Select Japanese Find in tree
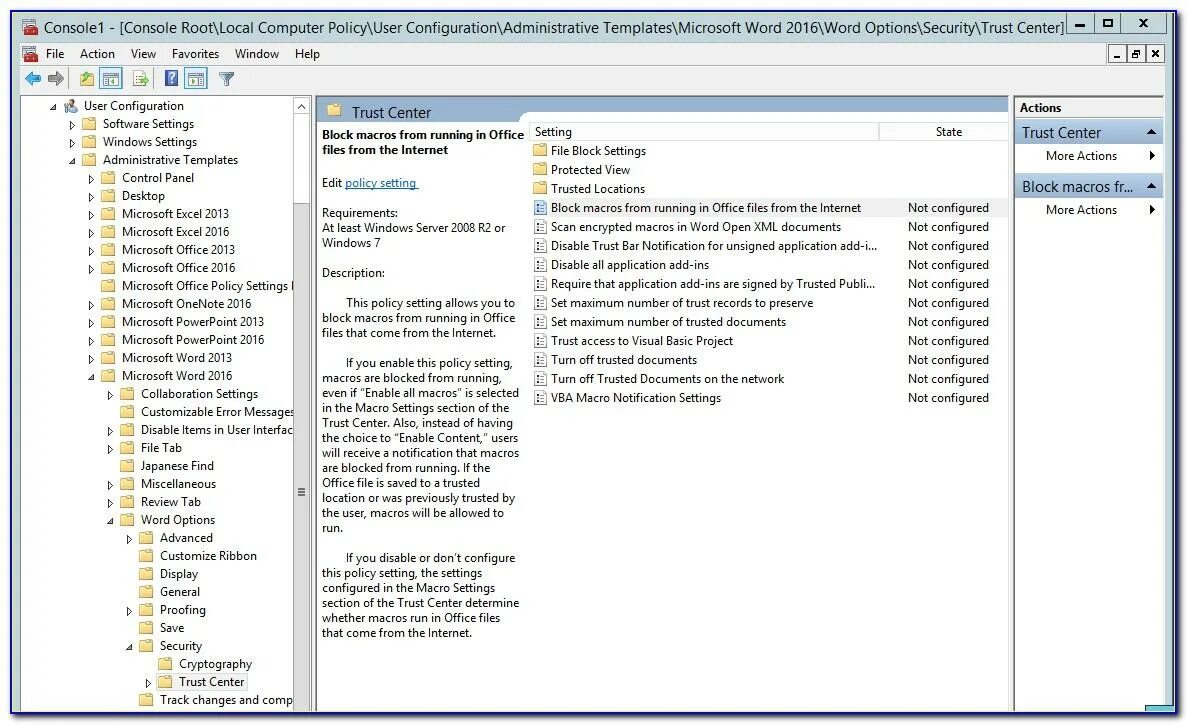The image size is (1188, 725). (x=177, y=465)
